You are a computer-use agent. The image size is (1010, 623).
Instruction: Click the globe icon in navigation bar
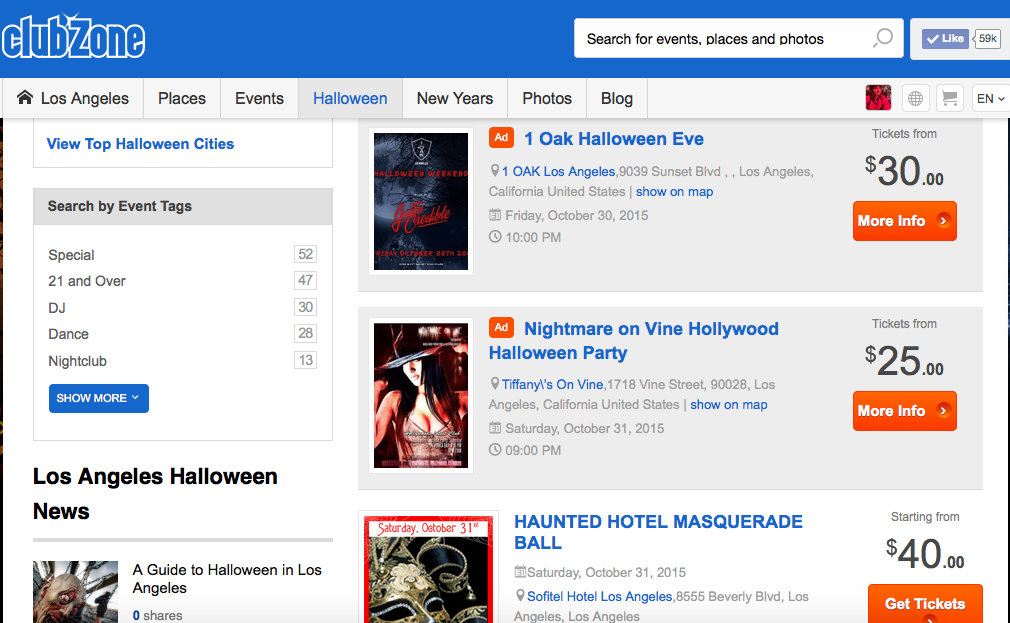(915, 99)
